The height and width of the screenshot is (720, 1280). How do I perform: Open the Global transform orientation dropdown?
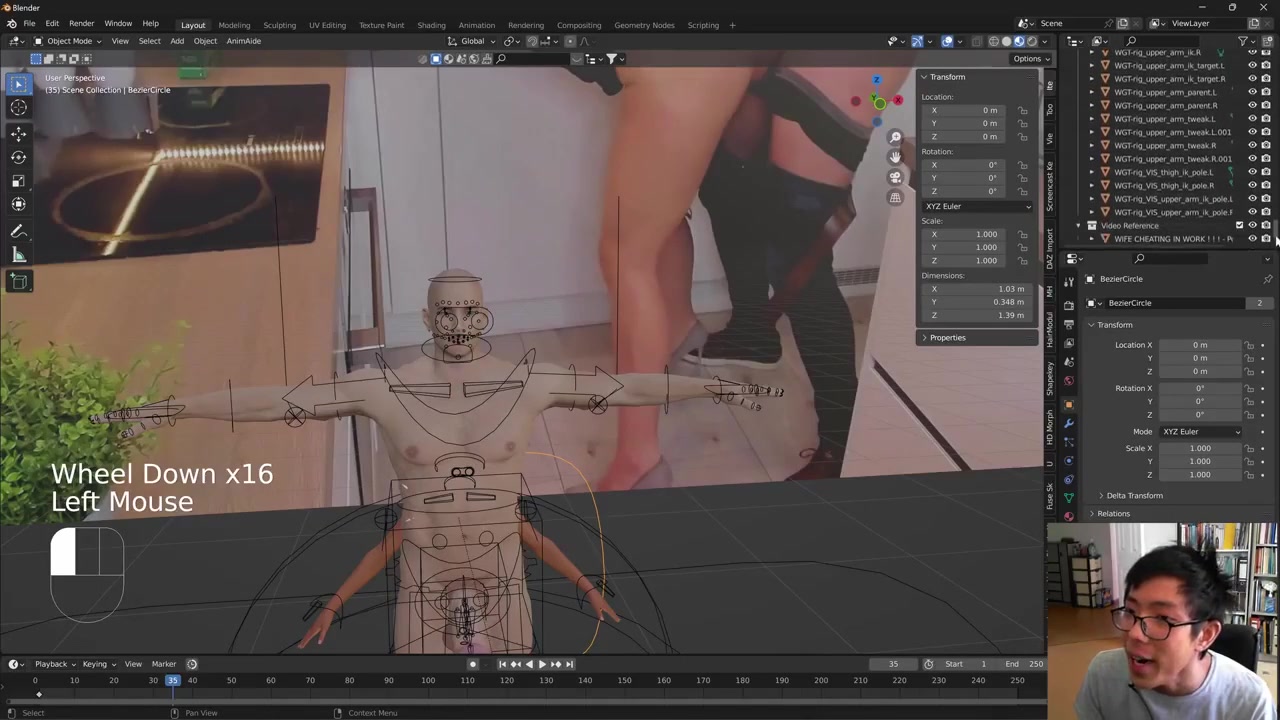click(x=472, y=41)
